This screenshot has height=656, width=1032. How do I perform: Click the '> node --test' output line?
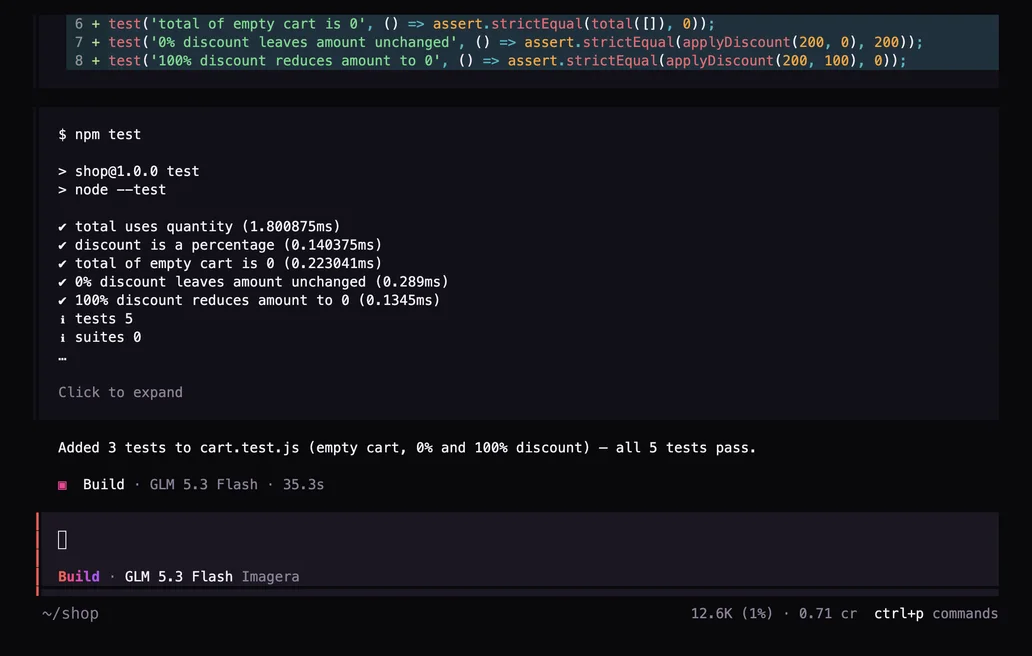pos(112,189)
